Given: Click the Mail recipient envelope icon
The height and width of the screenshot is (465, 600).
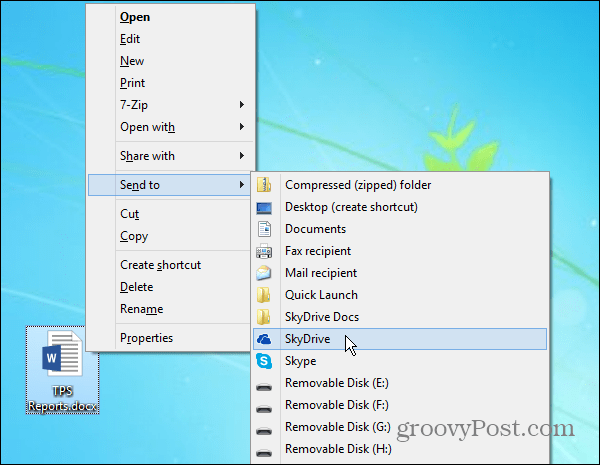Looking at the screenshot, I should (264, 273).
